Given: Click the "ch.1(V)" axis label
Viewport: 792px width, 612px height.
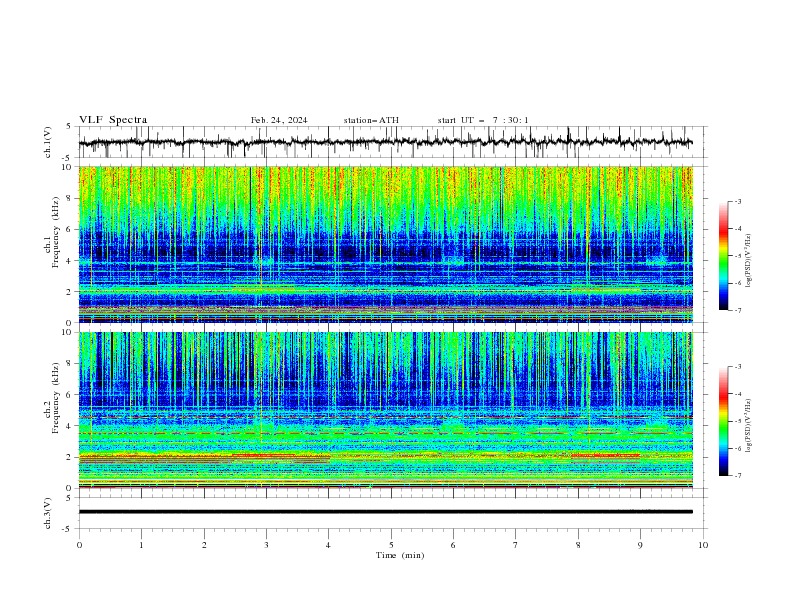Looking at the screenshot, I should click(x=48, y=142).
